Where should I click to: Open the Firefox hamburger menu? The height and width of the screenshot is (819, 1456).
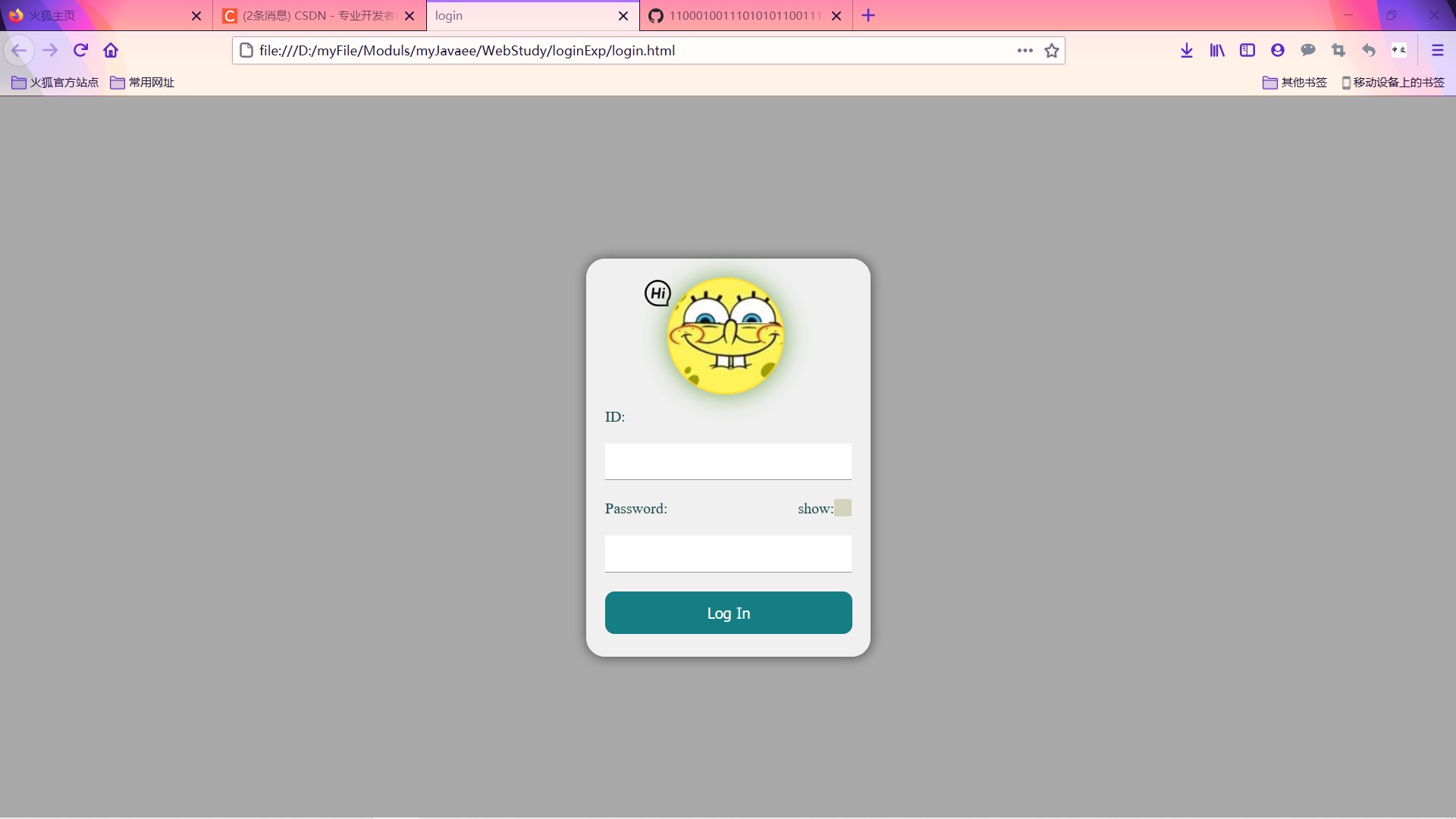[1437, 51]
